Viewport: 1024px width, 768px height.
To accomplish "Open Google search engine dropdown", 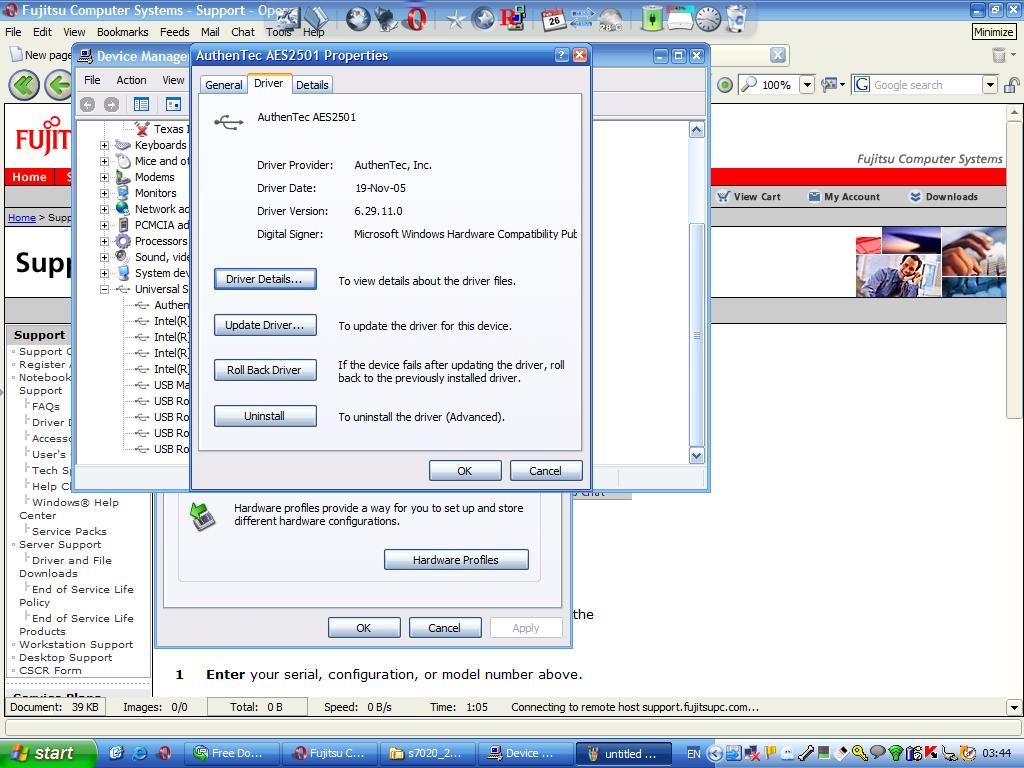I will (x=990, y=85).
